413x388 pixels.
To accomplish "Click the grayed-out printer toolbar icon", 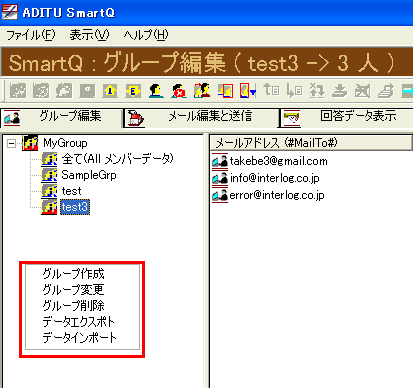I will (386, 91).
